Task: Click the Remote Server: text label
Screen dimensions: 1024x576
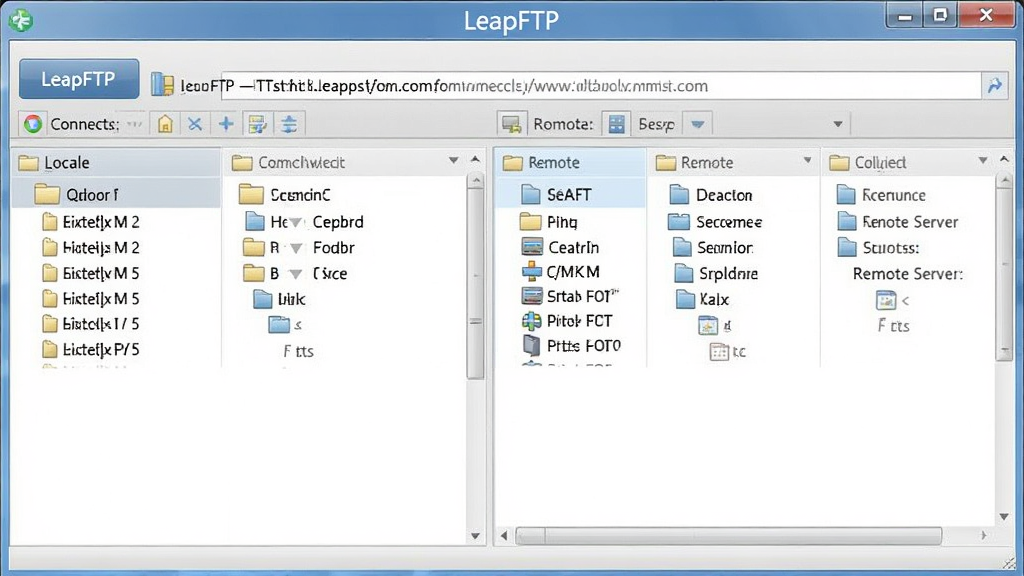Action: click(x=908, y=274)
